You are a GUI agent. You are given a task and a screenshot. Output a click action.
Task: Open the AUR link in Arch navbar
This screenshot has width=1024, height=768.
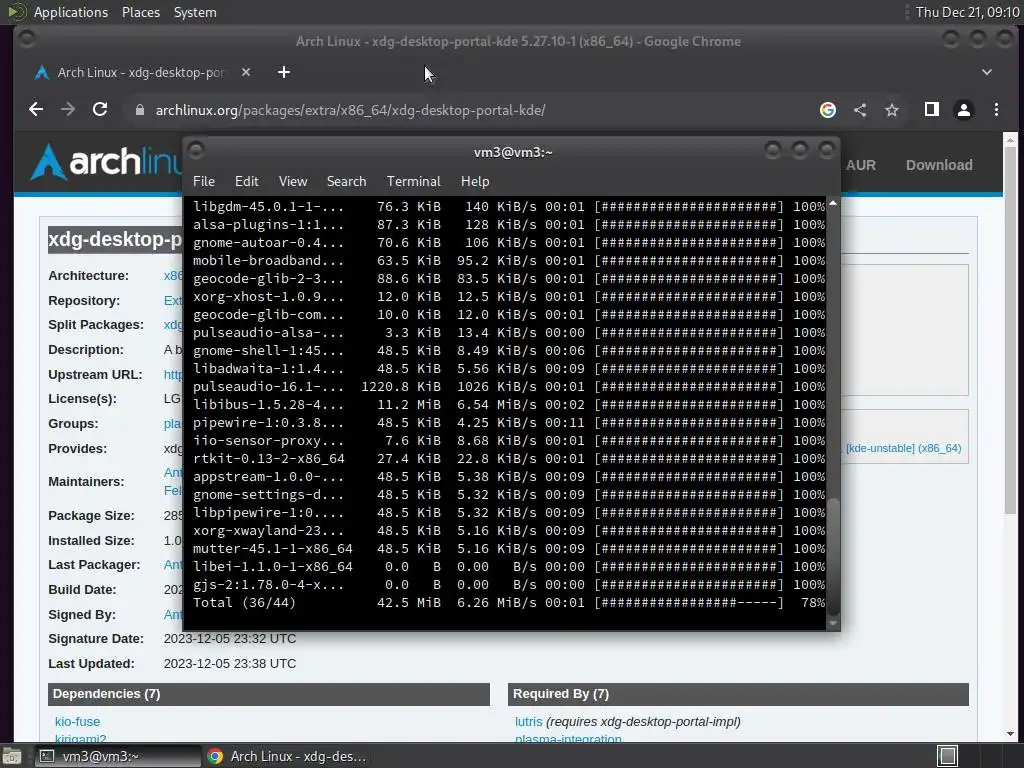[861, 165]
